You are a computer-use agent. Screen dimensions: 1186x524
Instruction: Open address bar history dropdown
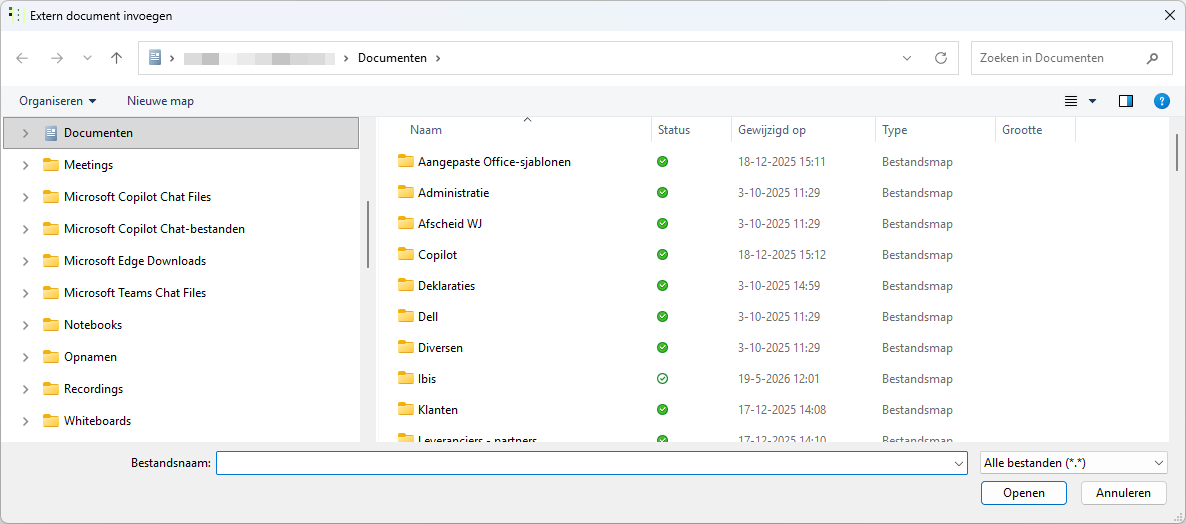click(x=907, y=58)
